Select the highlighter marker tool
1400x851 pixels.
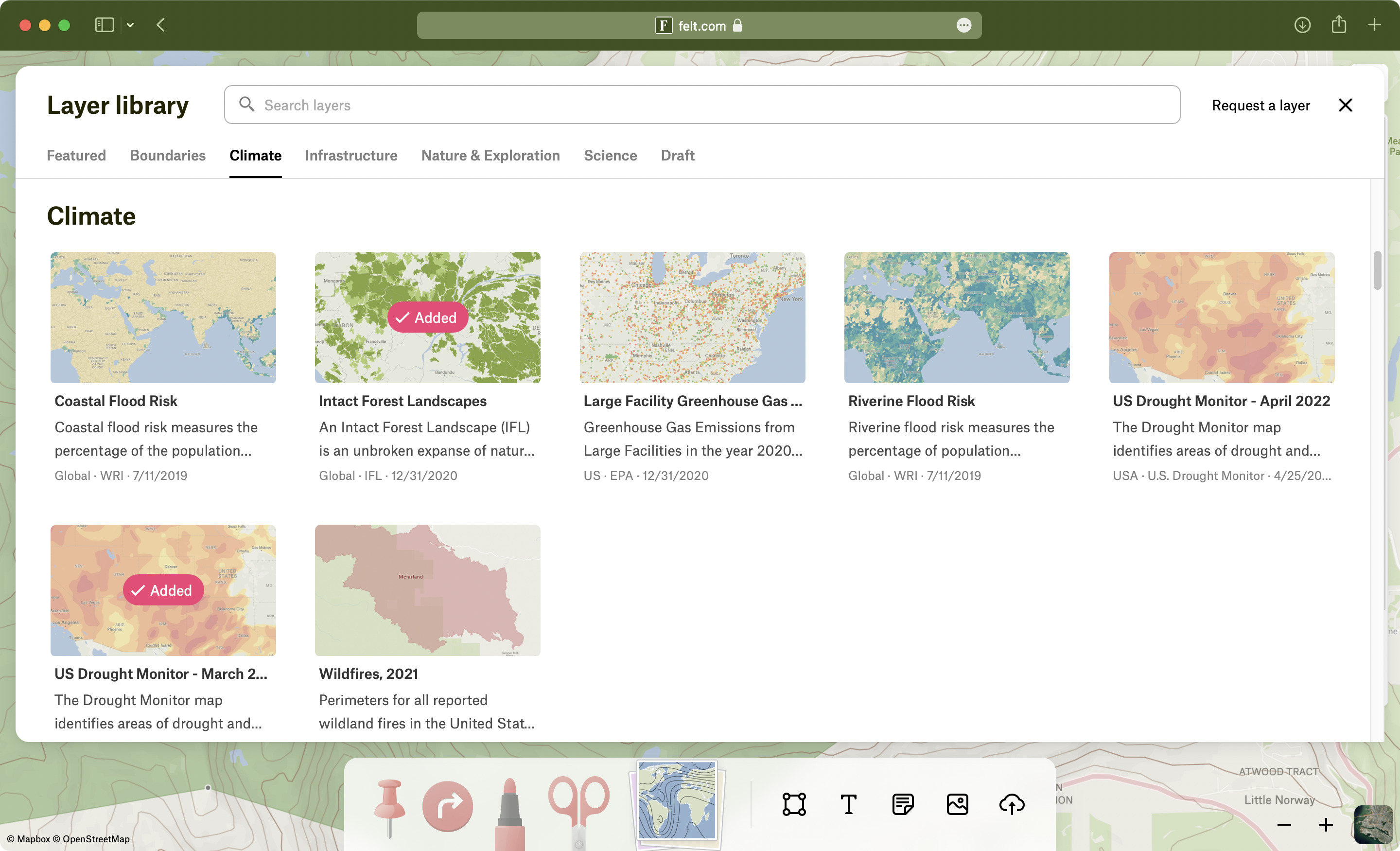[509, 813]
